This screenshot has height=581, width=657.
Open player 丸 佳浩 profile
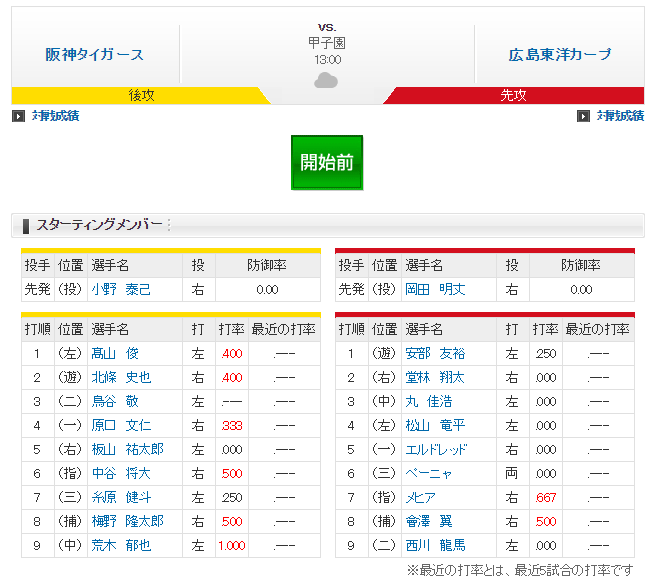(429, 401)
